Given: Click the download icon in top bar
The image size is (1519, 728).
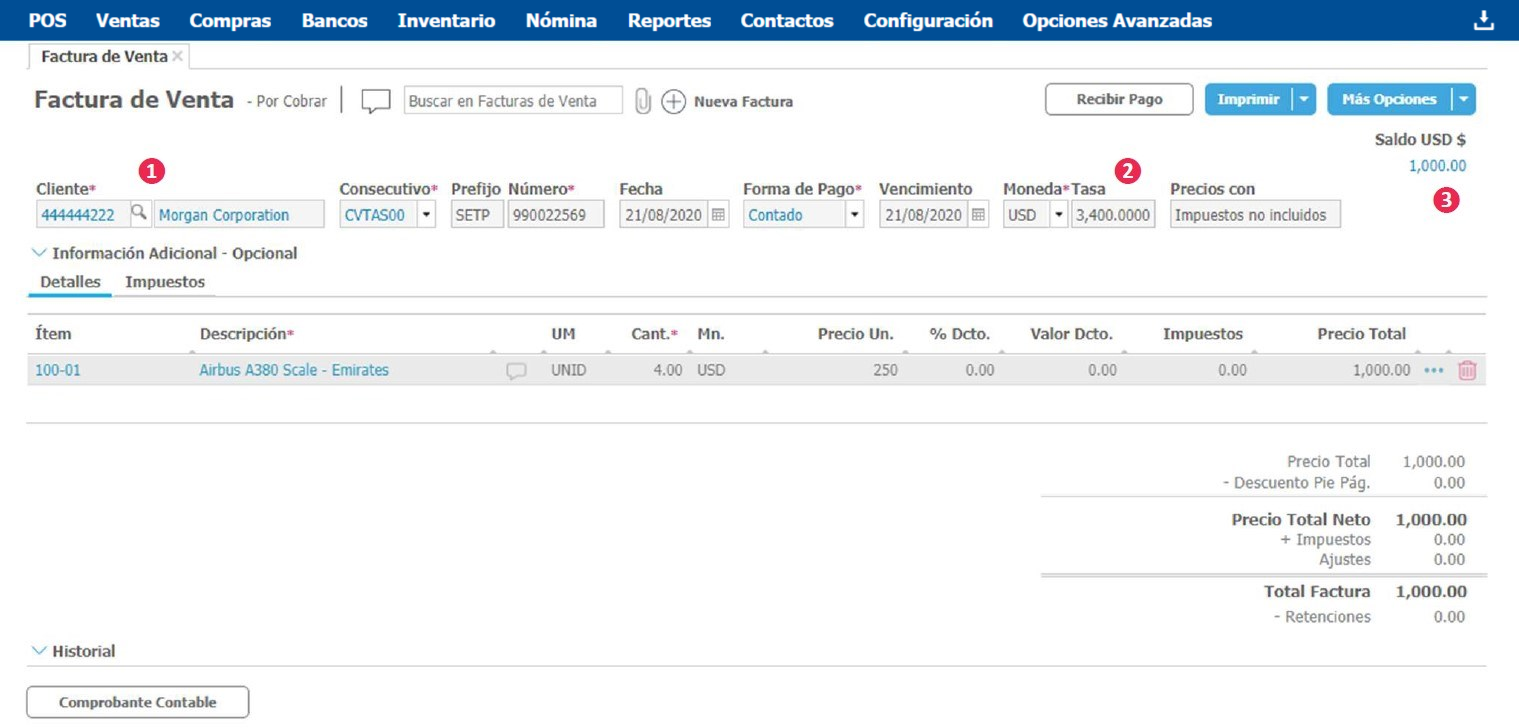Looking at the screenshot, I should [1484, 21].
